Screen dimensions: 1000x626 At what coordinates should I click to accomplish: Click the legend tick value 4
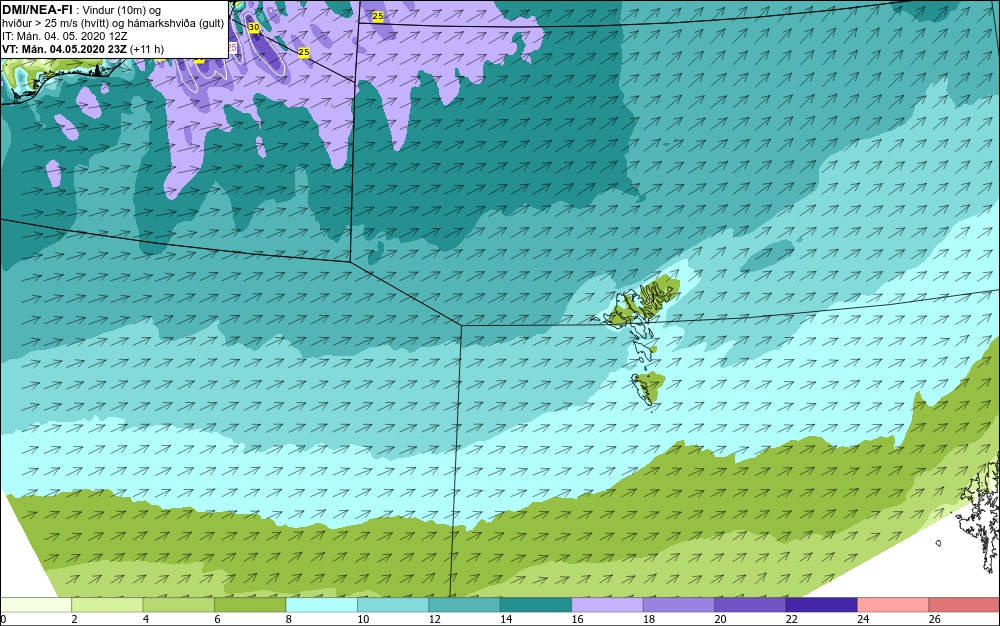pyautogui.click(x=146, y=619)
